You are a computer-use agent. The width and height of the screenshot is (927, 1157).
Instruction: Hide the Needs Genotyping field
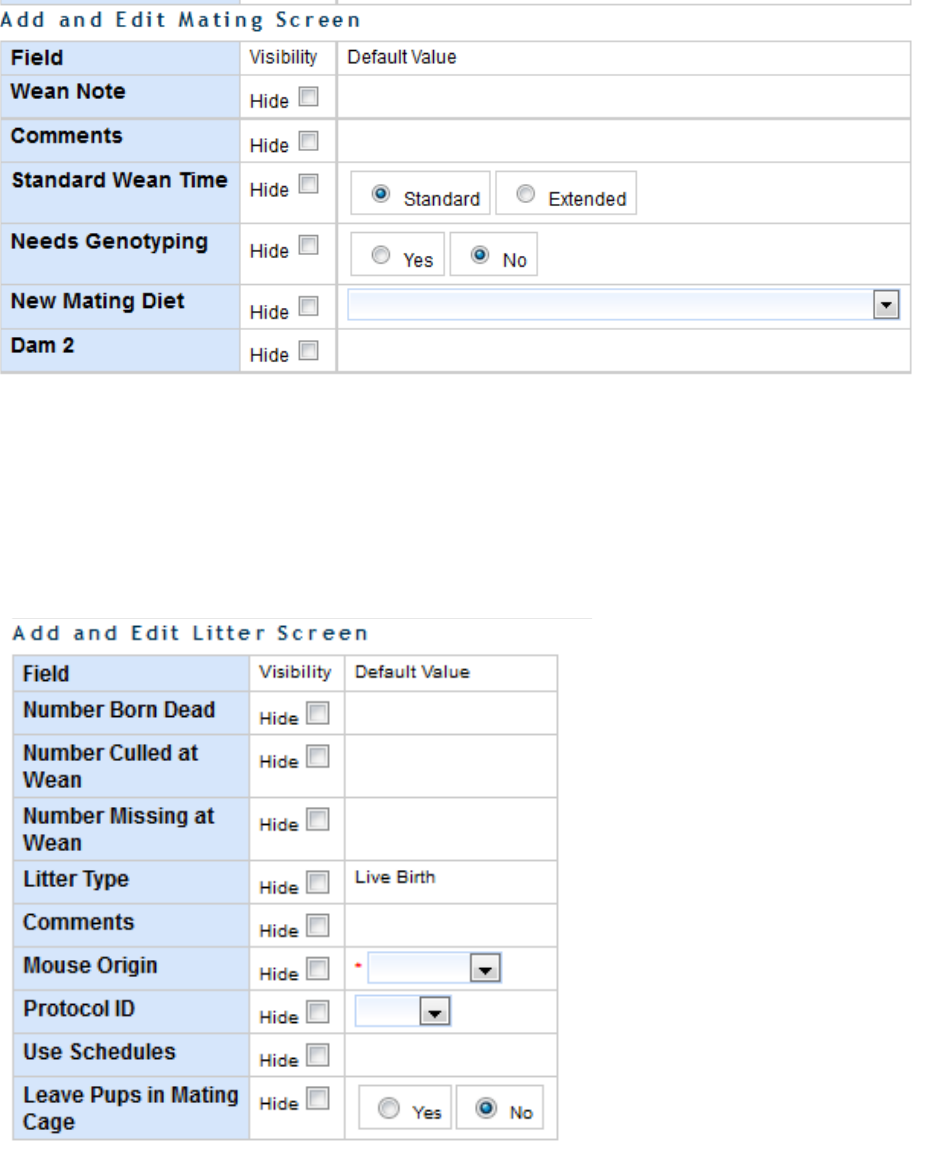click(309, 246)
